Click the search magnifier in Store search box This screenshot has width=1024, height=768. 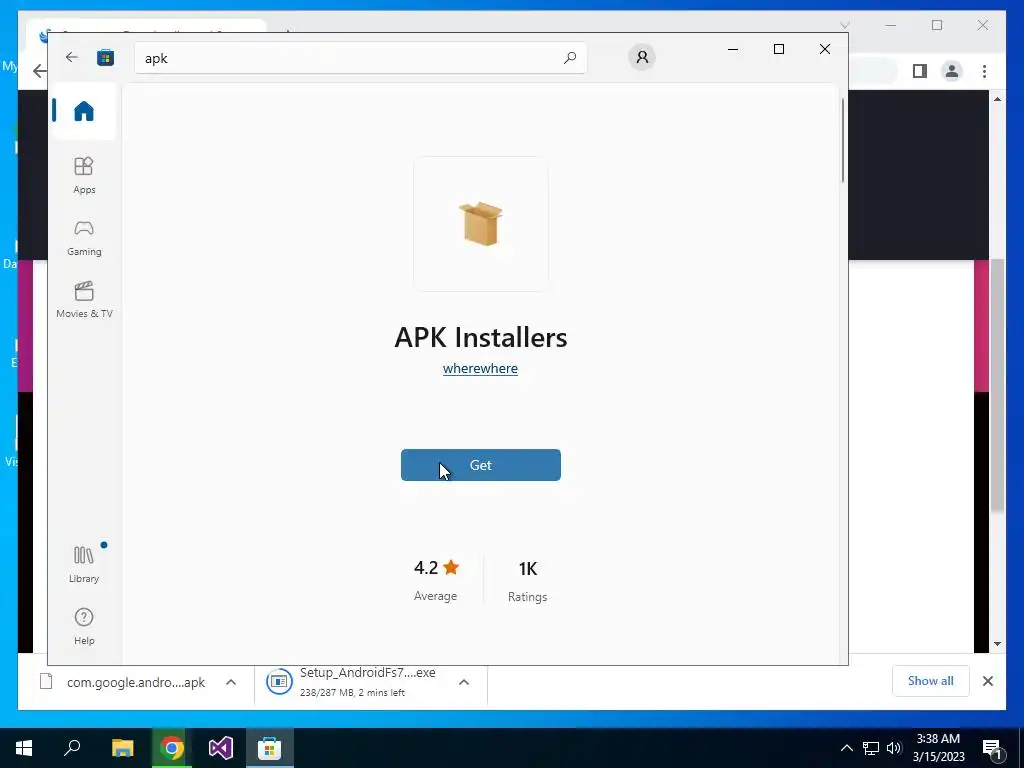569,57
